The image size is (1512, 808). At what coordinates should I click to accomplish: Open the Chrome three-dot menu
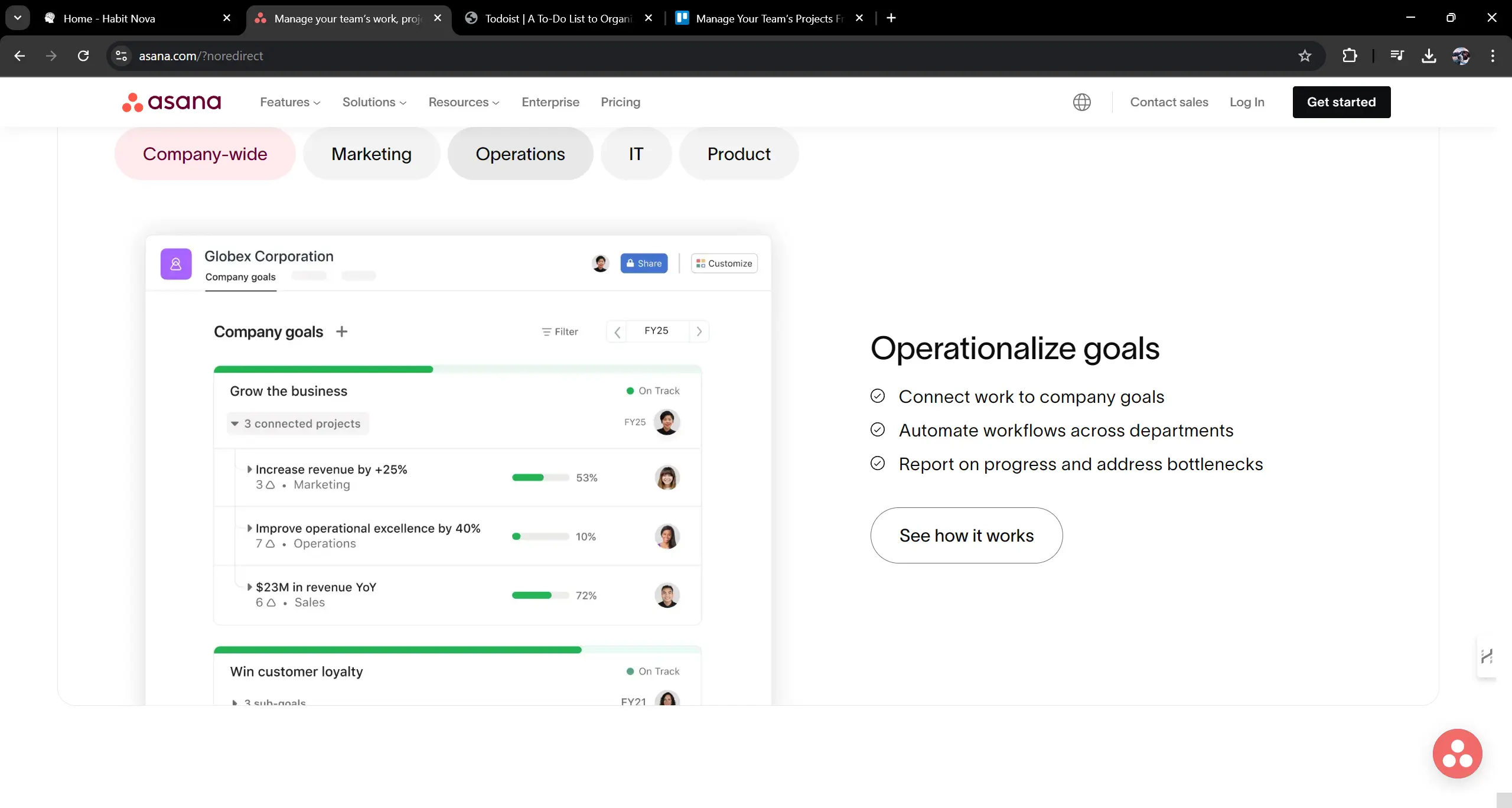(1493, 56)
